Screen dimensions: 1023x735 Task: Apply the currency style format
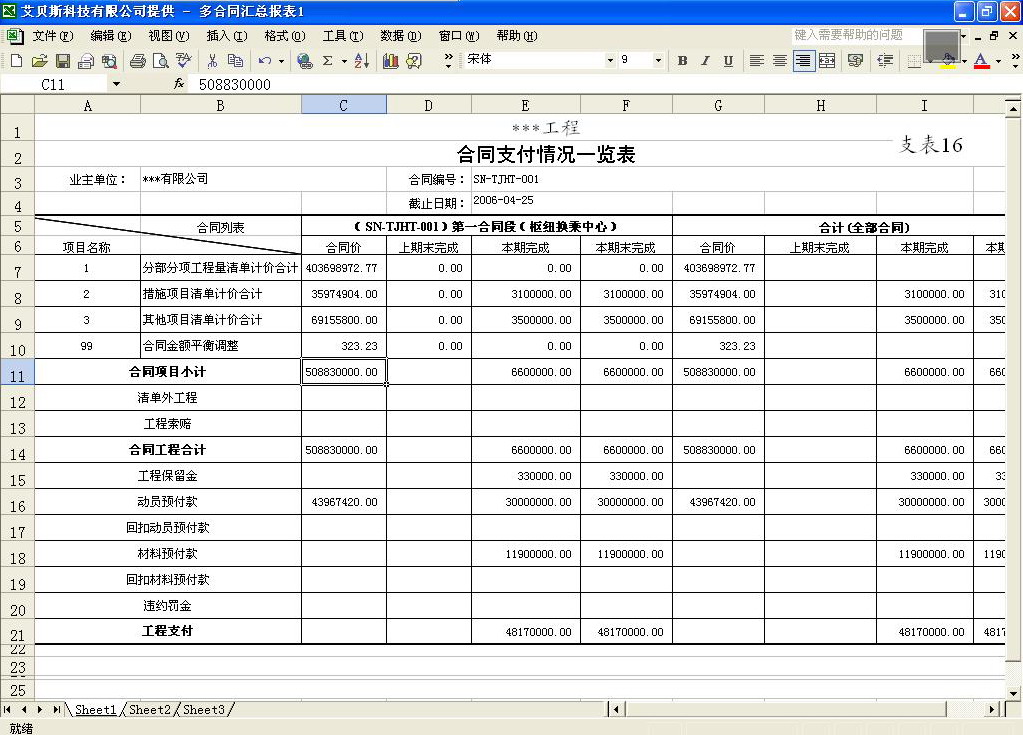point(855,61)
